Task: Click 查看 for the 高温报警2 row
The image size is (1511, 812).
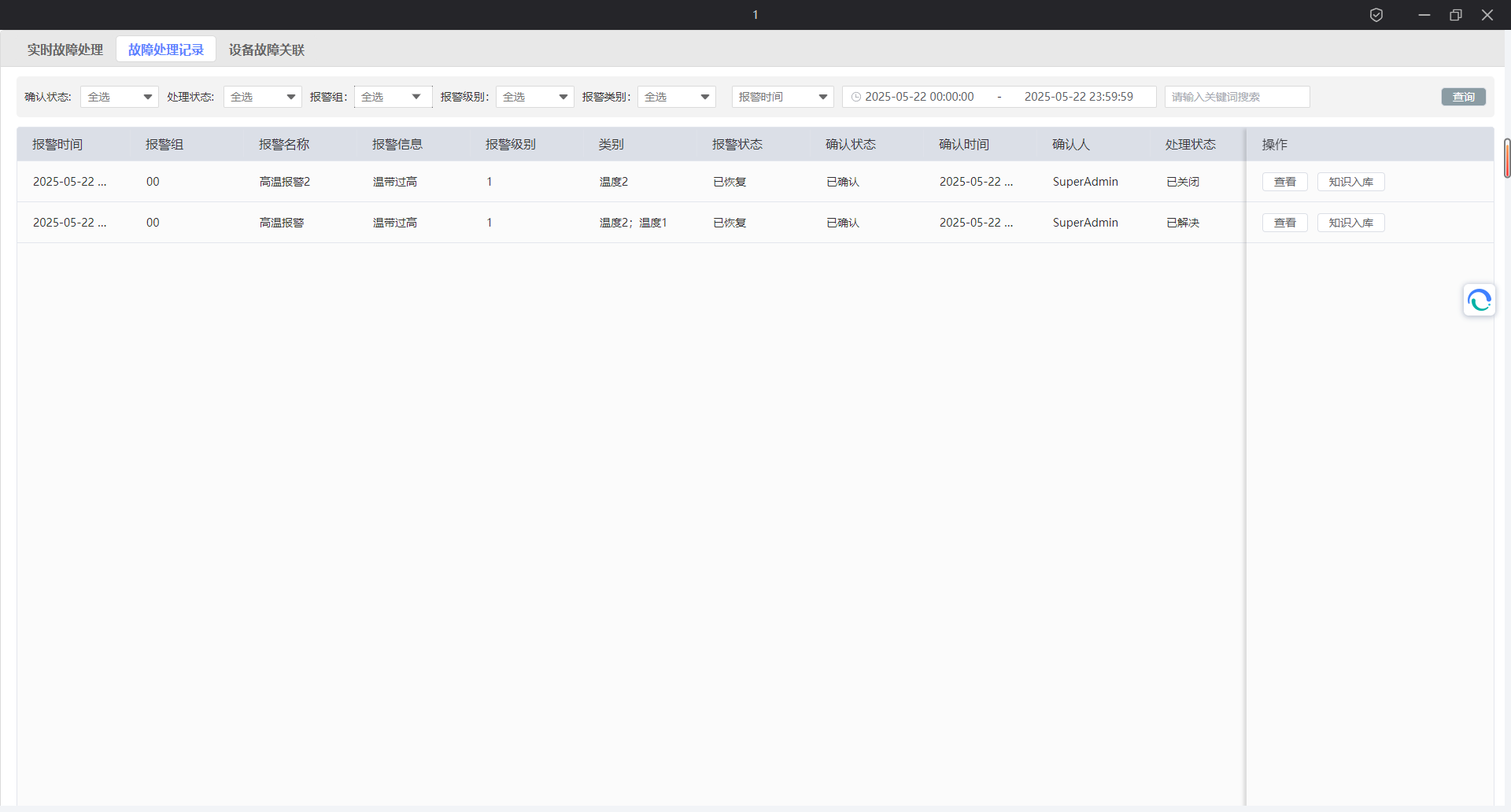Action: pos(1284,182)
